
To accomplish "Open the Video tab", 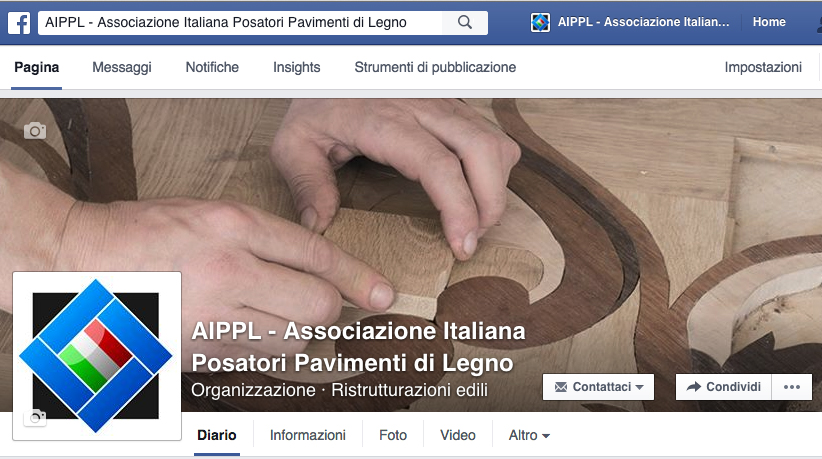I will tap(458, 435).
